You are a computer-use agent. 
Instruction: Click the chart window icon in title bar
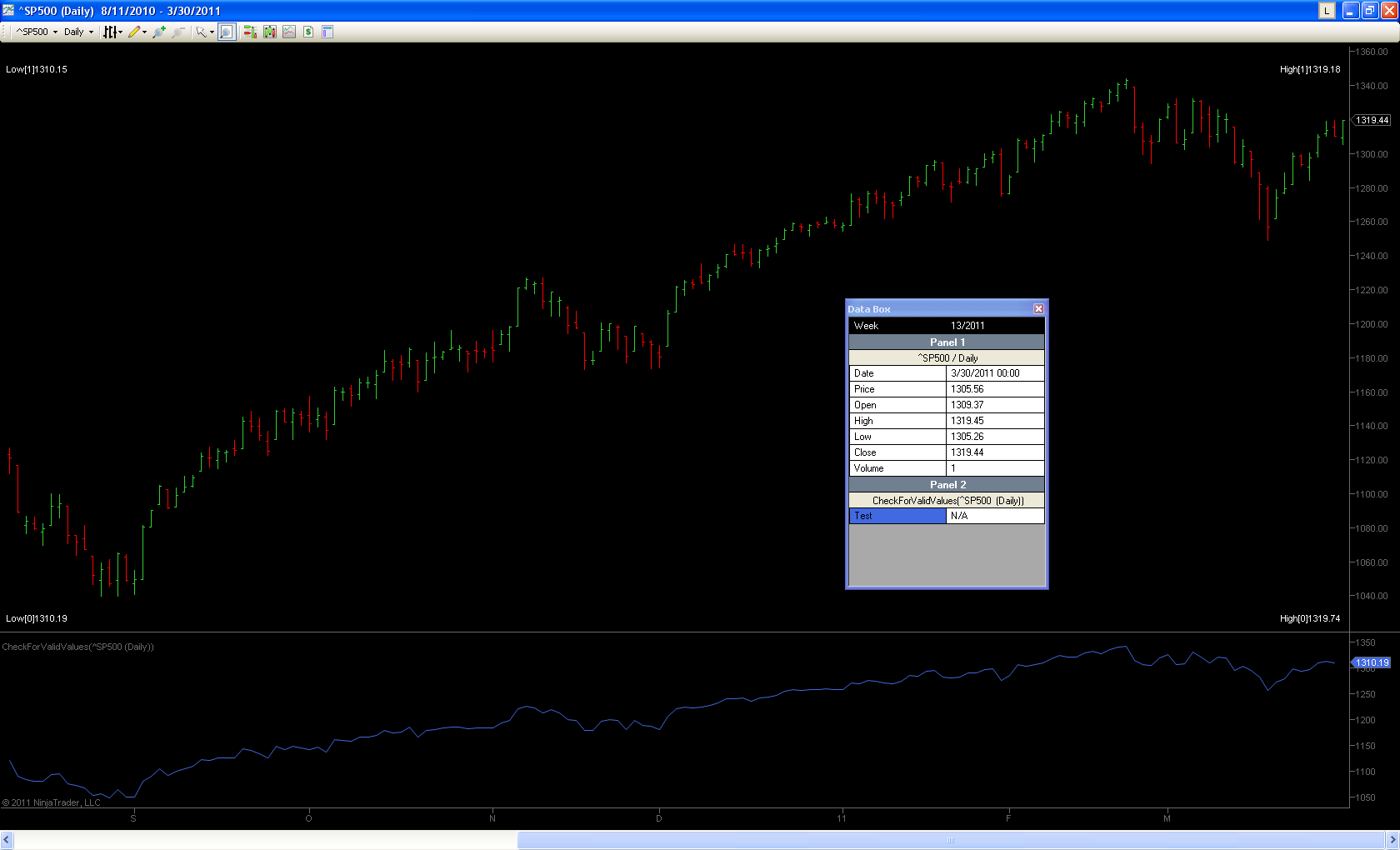coord(8,11)
